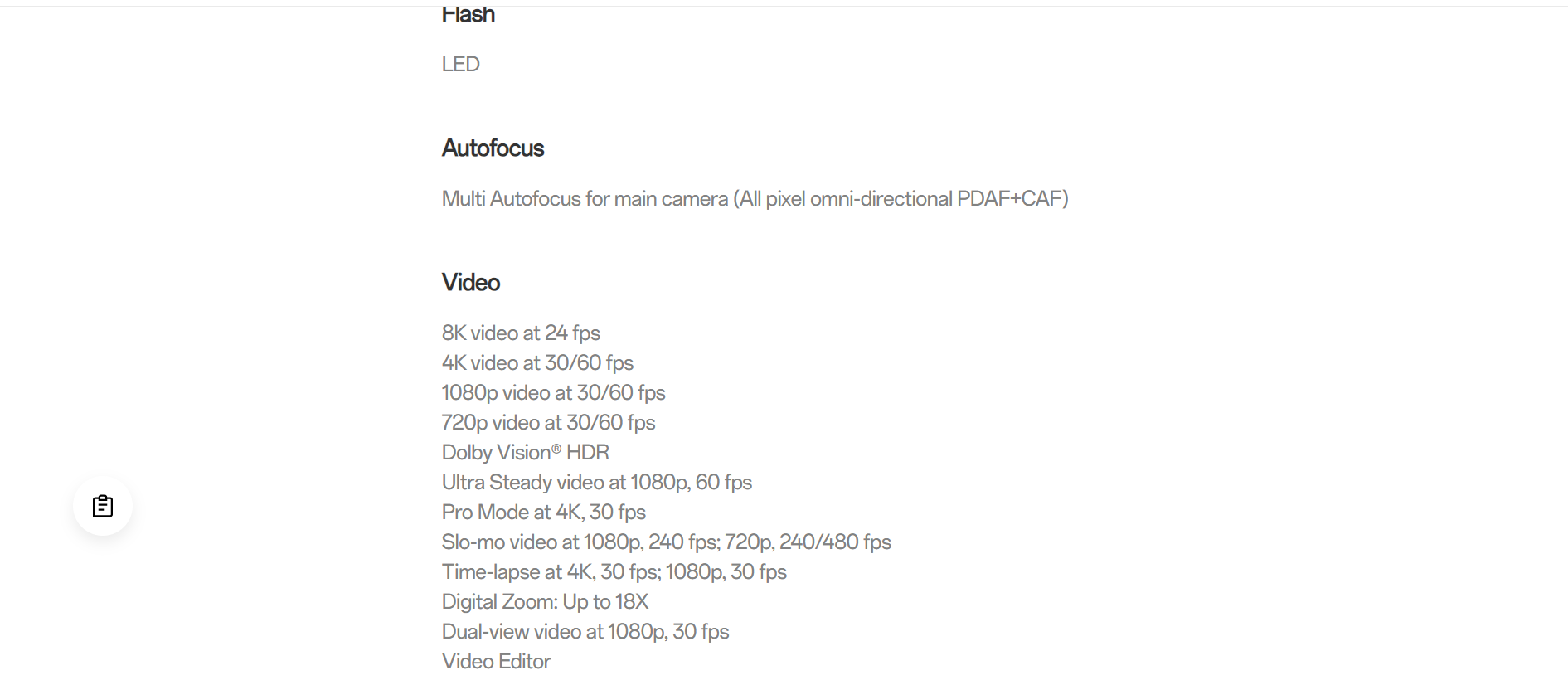Screen dimensions: 1568x685
Task: Click the 1080p video at 30/60 fps line
Action: (x=554, y=393)
